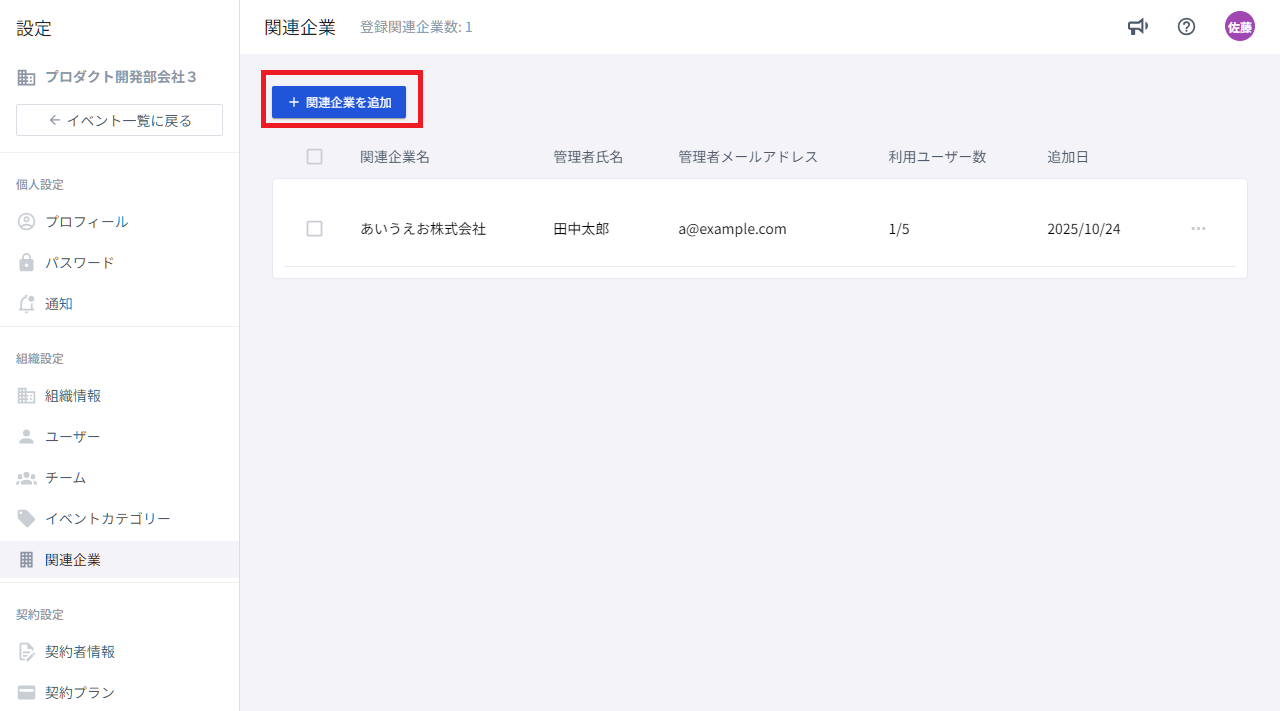This screenshot has width=1280, height=711.
Task: Click the イベントカテゴリー tag icon
Action: pos(27,519)
